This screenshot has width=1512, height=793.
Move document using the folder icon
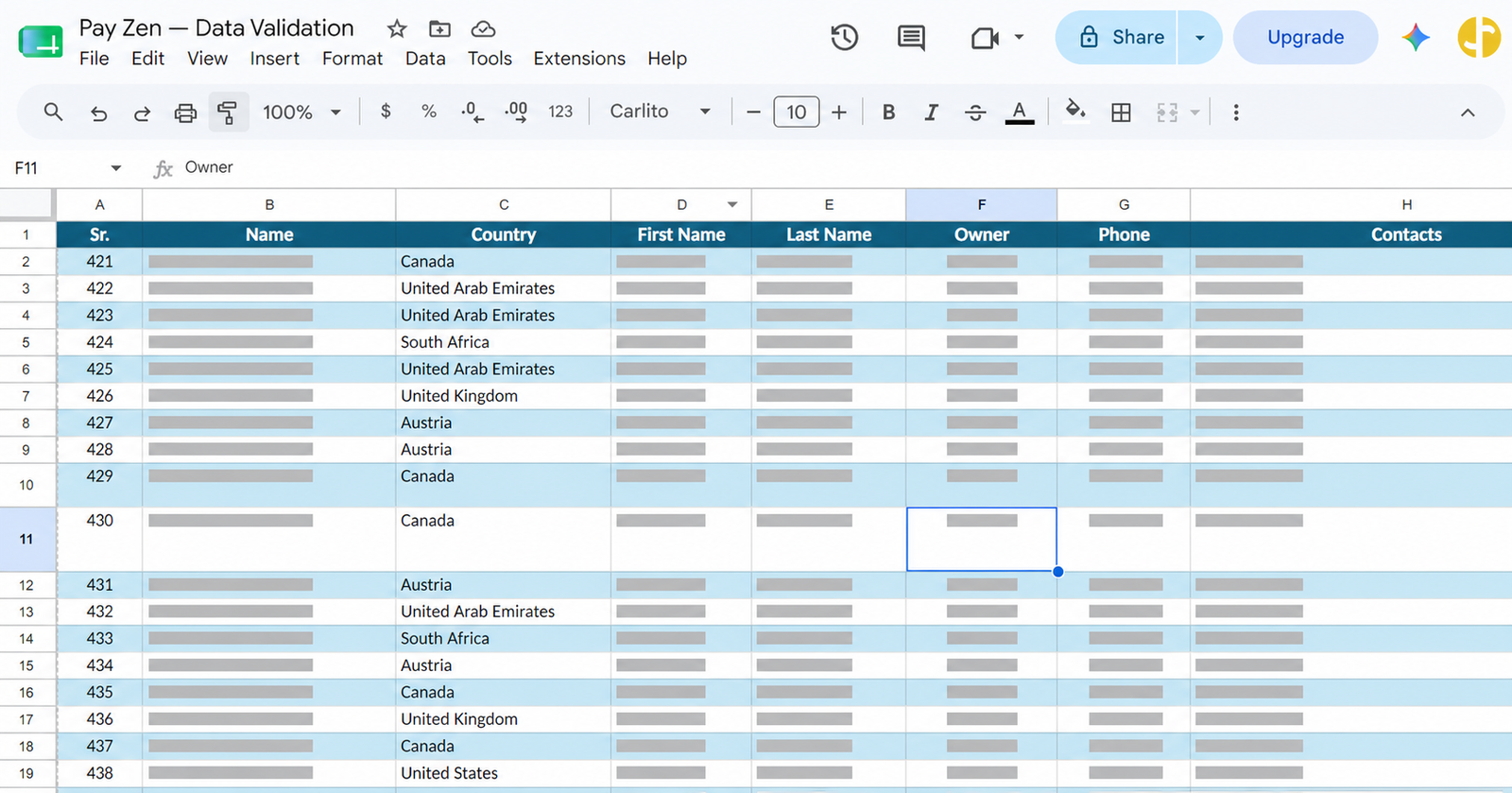pos(439,29)
